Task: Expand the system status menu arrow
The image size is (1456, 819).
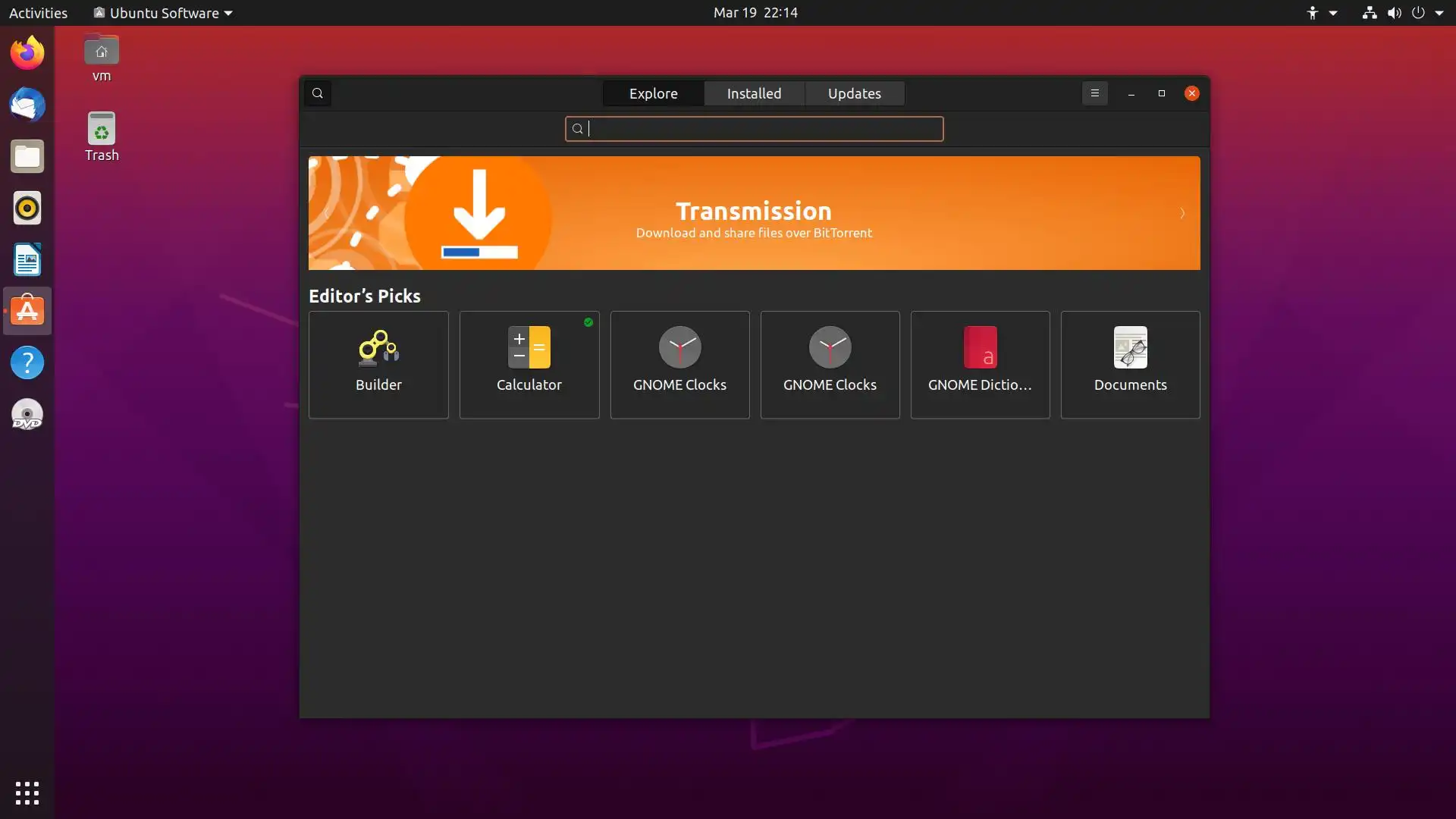Action: click(1439, 13)
